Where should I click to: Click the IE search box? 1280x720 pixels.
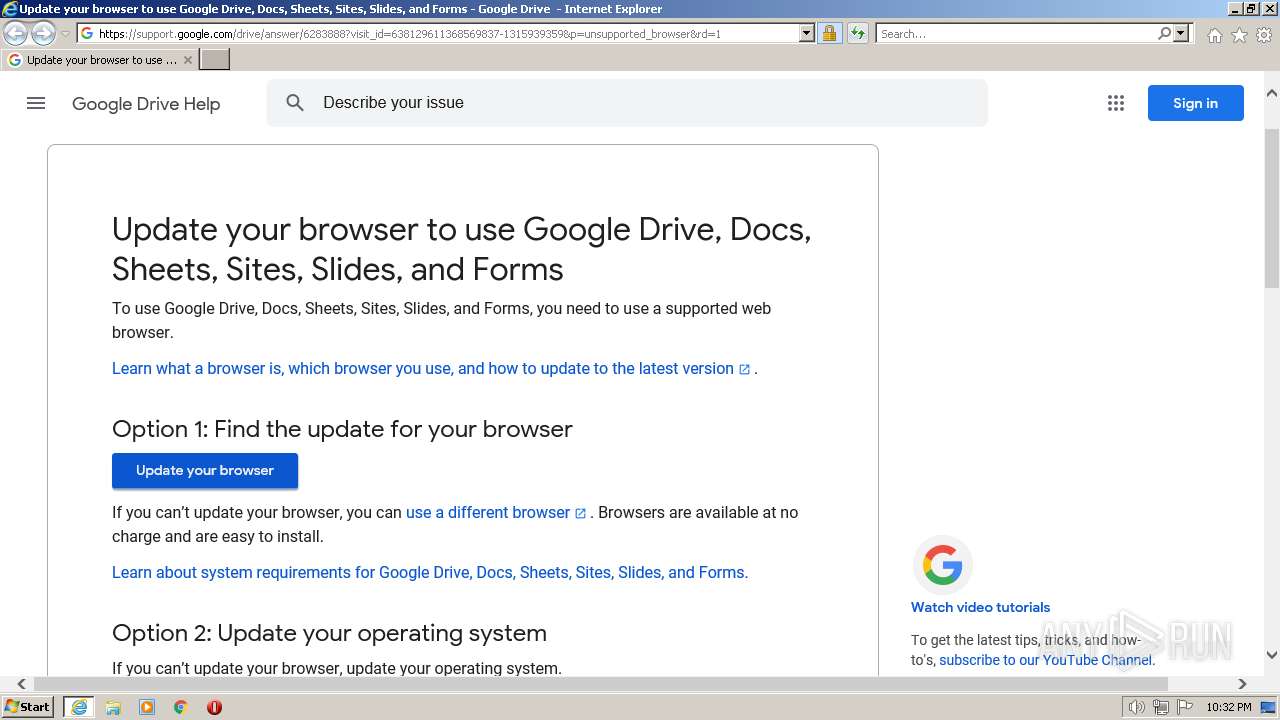pos(1015,34)
